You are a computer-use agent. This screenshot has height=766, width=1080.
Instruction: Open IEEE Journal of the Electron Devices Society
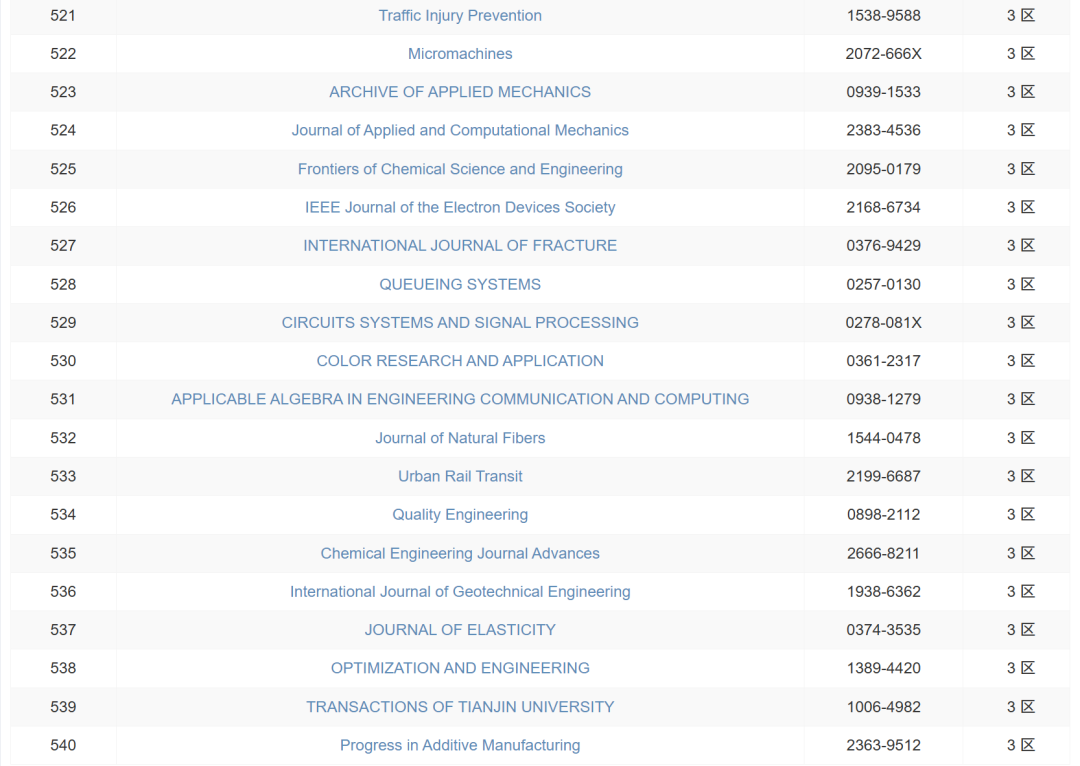460,207
